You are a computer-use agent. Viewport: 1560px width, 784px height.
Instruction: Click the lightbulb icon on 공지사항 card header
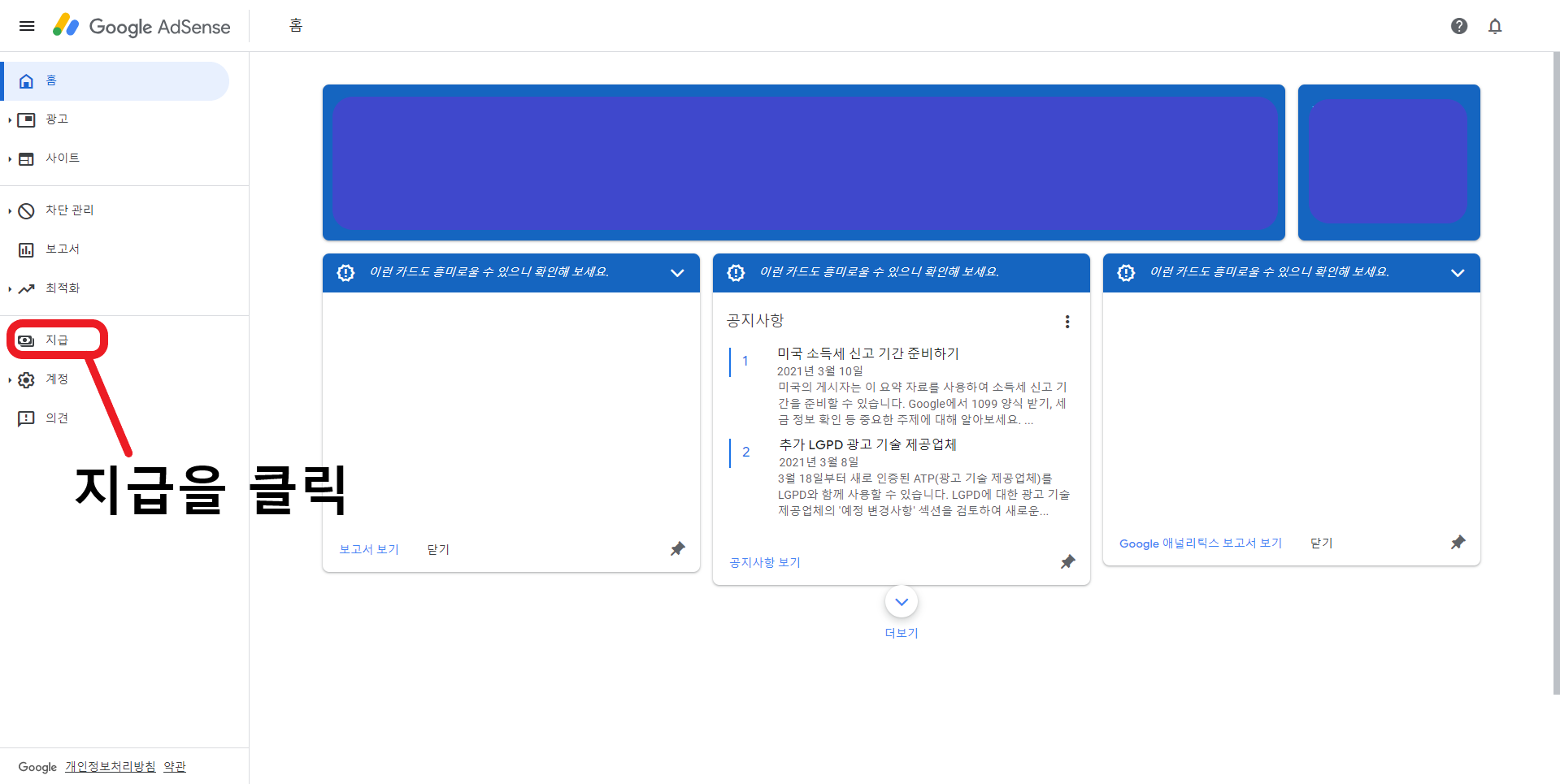(x=736, y=273)
